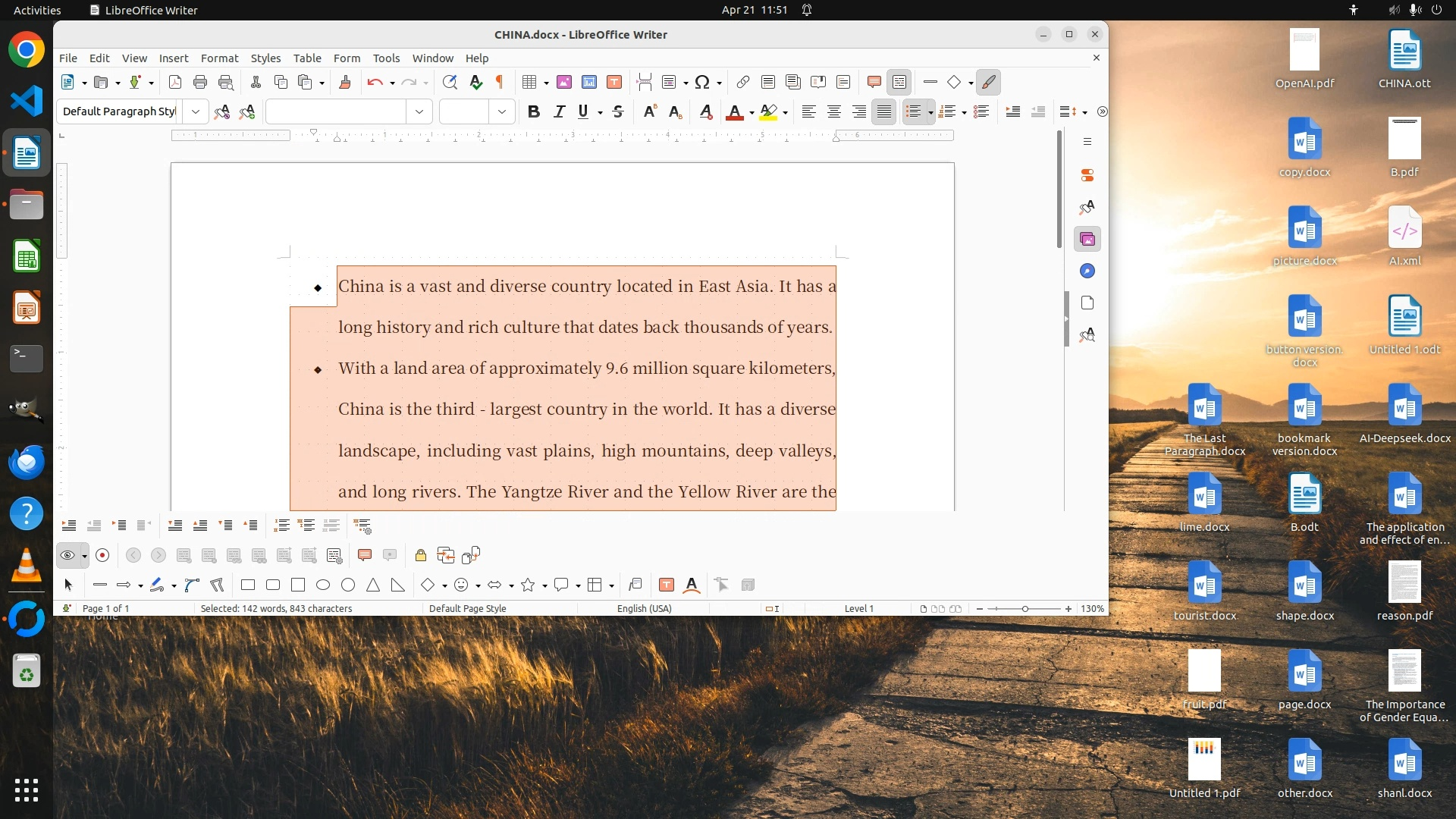Toggle Formatting Marks pilcrow button
The height and width of the screenshot is (819, 1456).
click(x=500, y=82)
